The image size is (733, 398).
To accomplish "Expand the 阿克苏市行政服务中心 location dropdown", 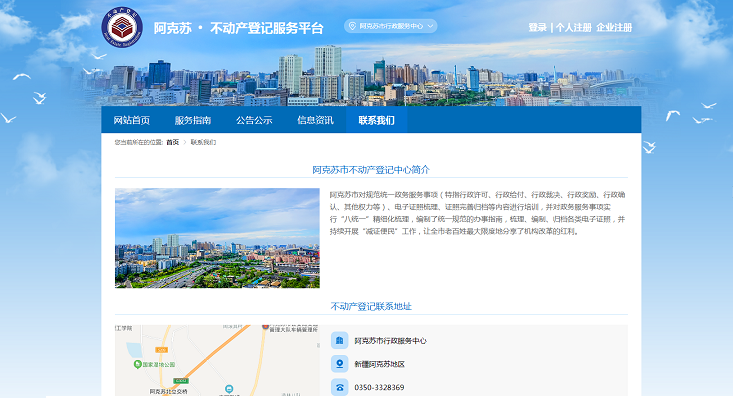I will coord(391,26).
